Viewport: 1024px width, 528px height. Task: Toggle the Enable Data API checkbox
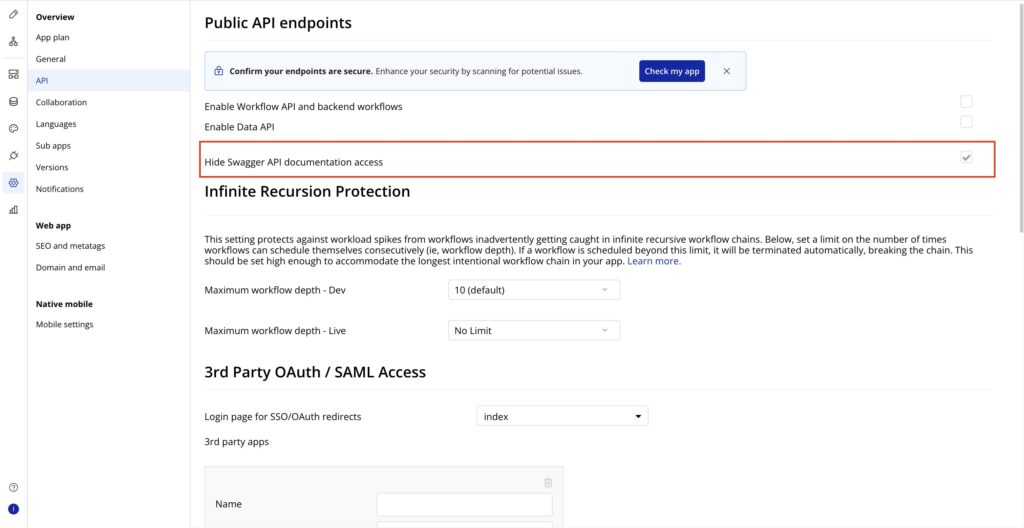coord(966,122)
